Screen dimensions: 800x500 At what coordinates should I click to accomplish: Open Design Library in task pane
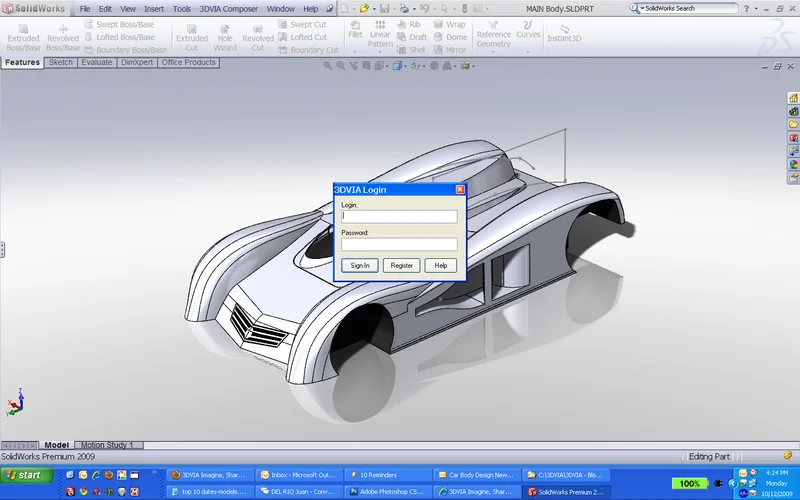point(793,111)
